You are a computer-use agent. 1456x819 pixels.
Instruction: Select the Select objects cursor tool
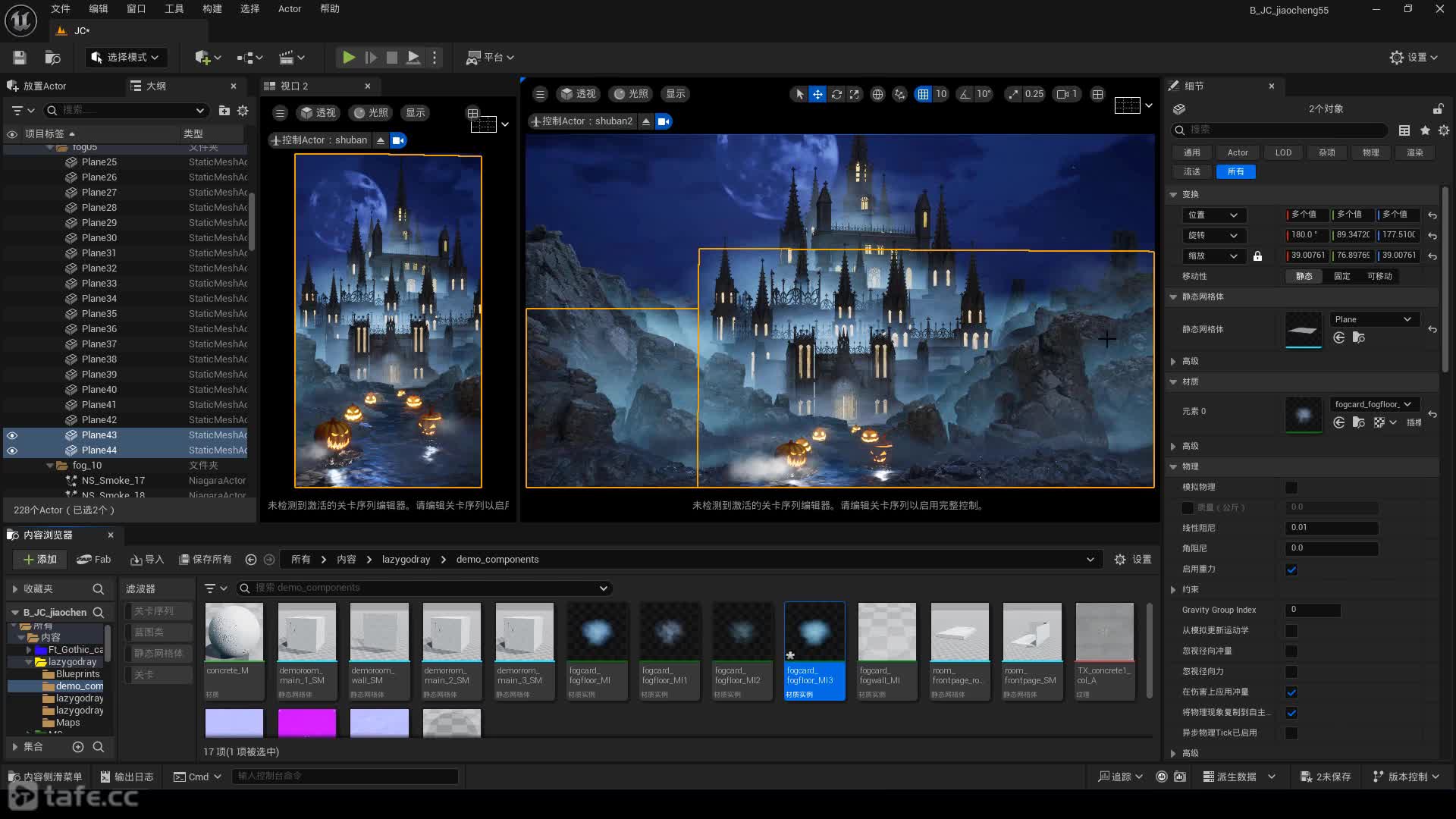799,94
